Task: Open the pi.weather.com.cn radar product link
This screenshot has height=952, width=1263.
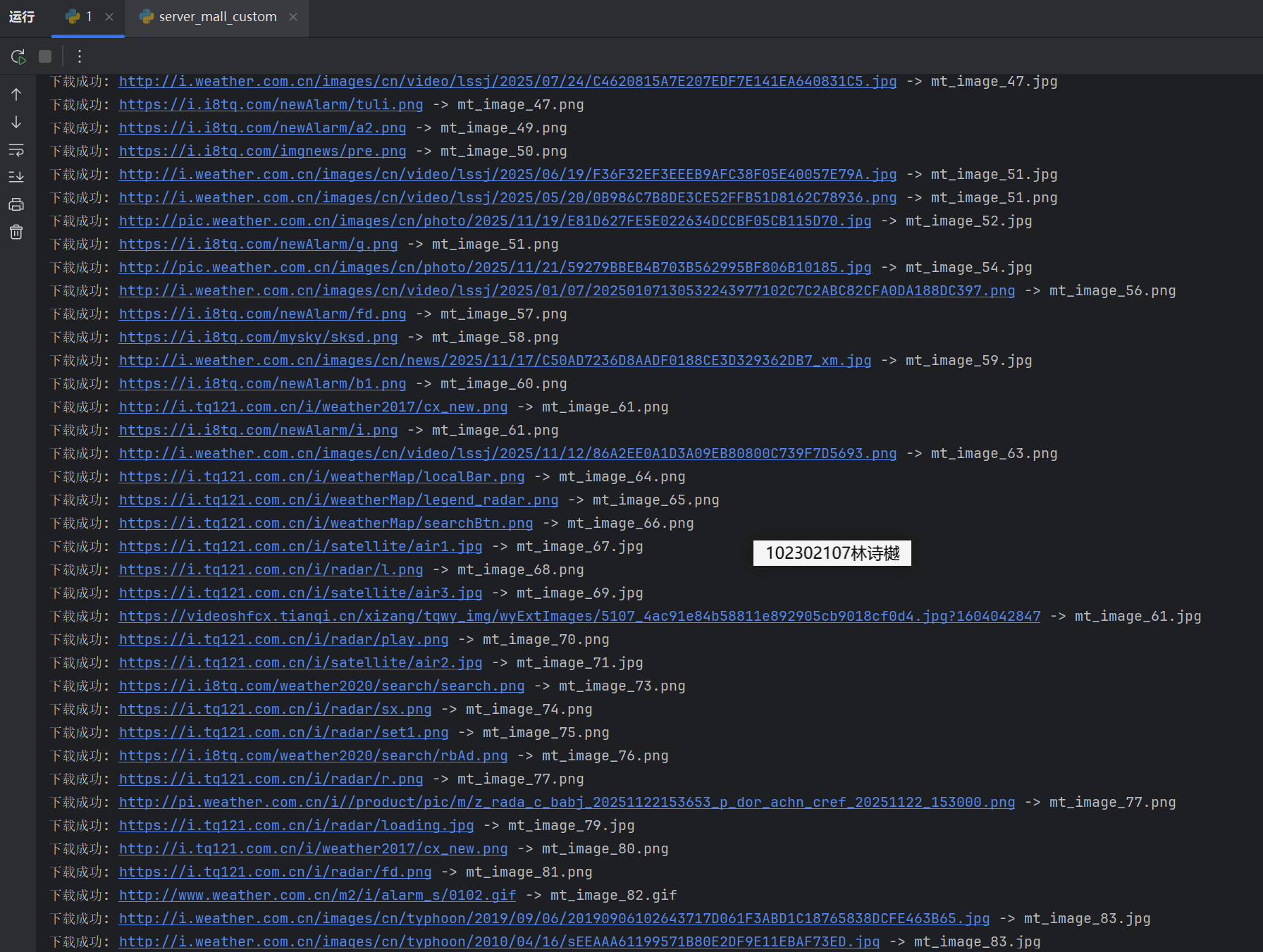Action: [567, 802]
